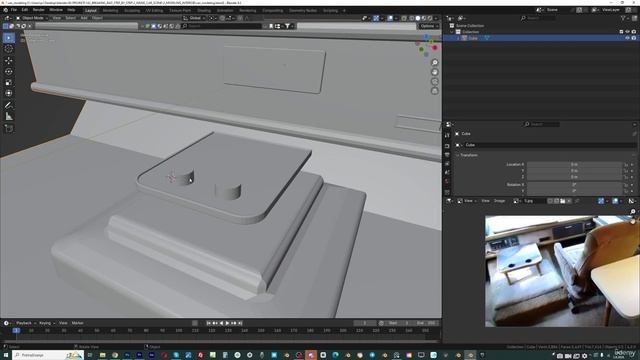Expand the Cube tree item
640x360 pixels.
458,38
